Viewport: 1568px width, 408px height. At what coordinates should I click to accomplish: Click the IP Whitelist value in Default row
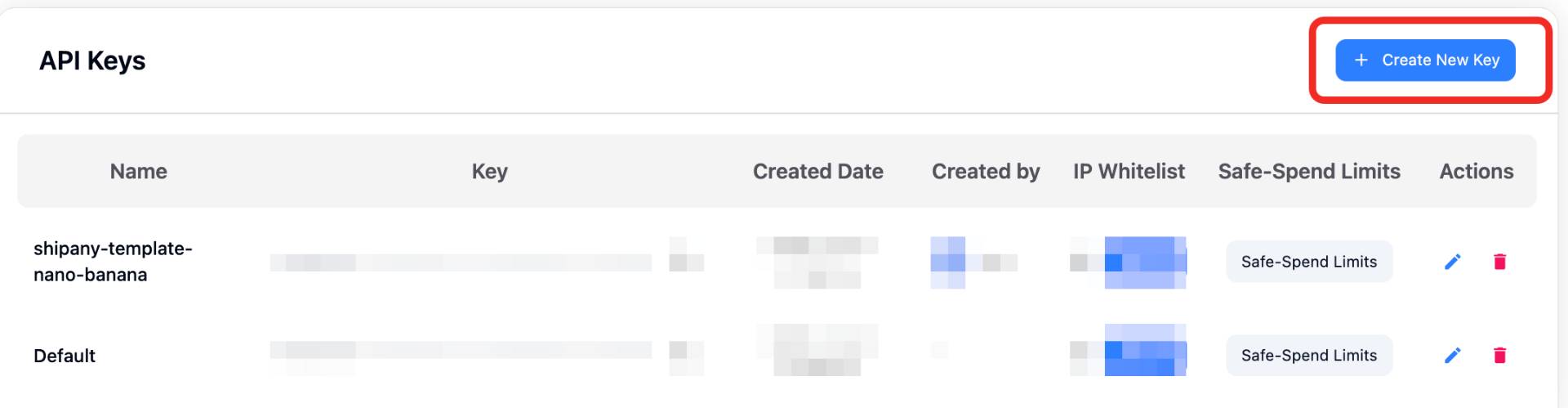(1129, 351)
